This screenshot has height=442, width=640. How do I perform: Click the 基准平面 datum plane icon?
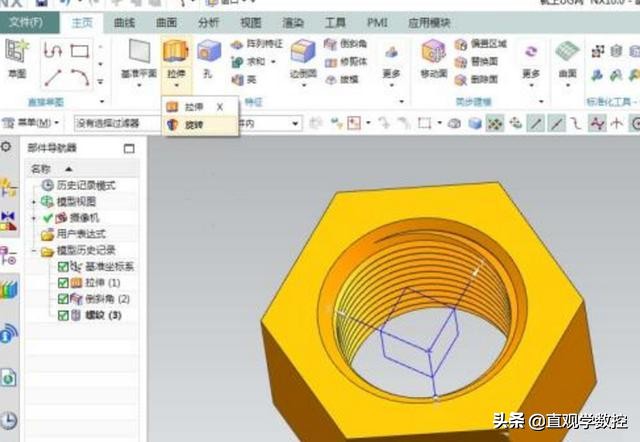[139, 52]
